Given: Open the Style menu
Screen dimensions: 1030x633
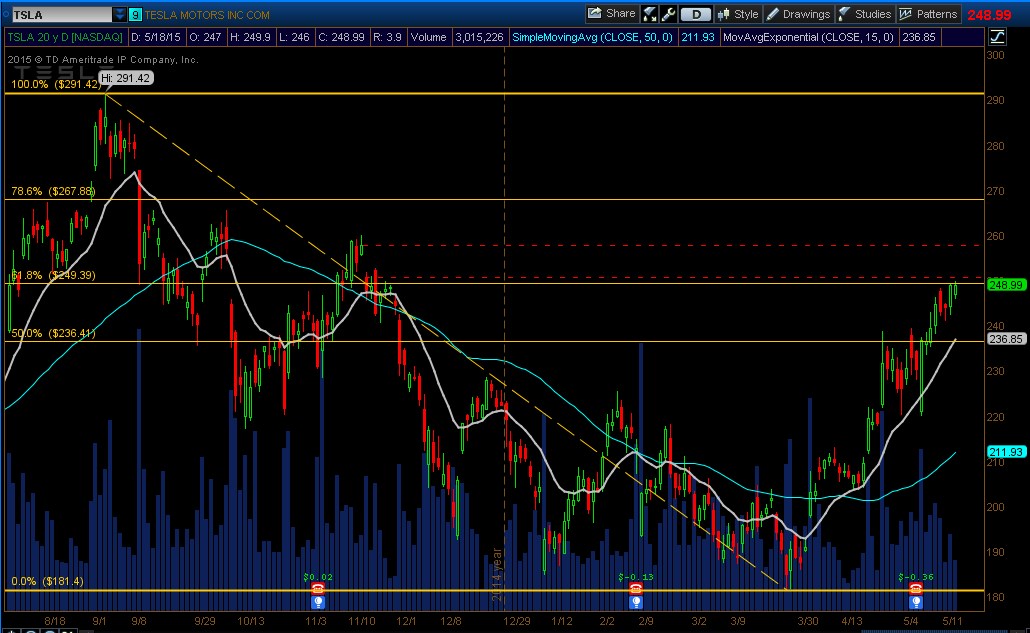Looking at the screenshot, I should click(738, 14).
